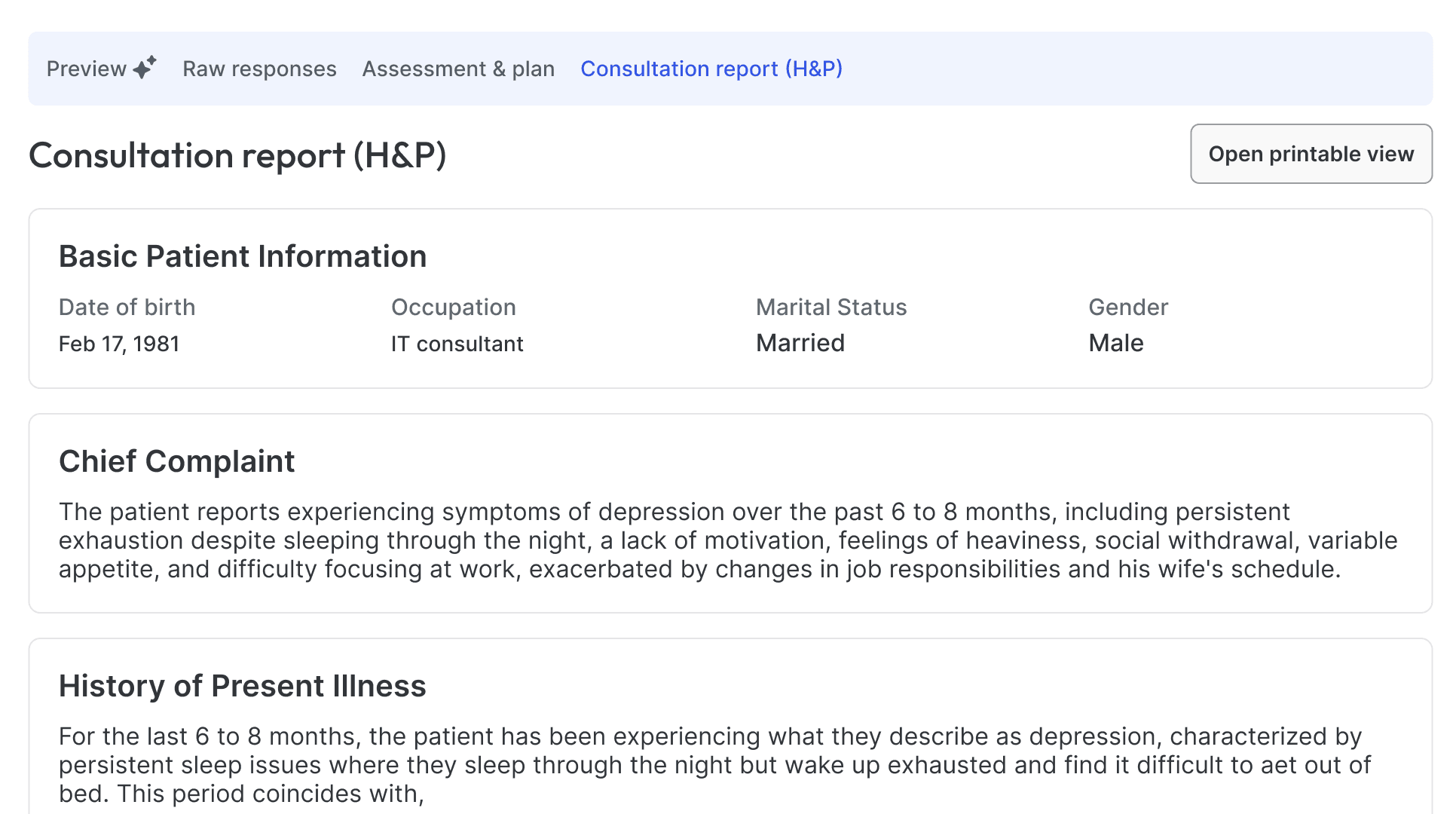Click the Chief Complaint section heading
Image resolution: width=1456 pixels, height=814 pixels.
(176, 461)
